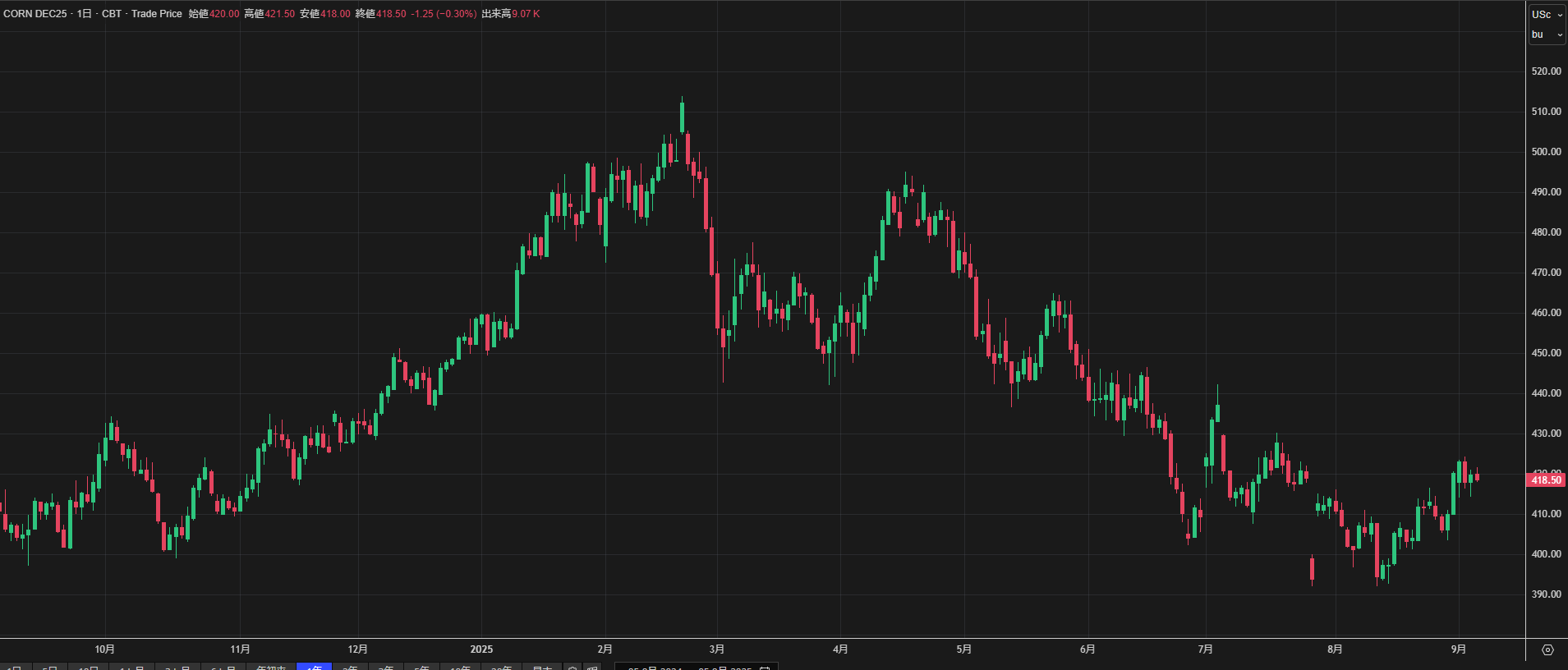Viewport: 1568px width, 670px height.
Task: Select the 1年 time range tab
Action: [x=314, y=668]
